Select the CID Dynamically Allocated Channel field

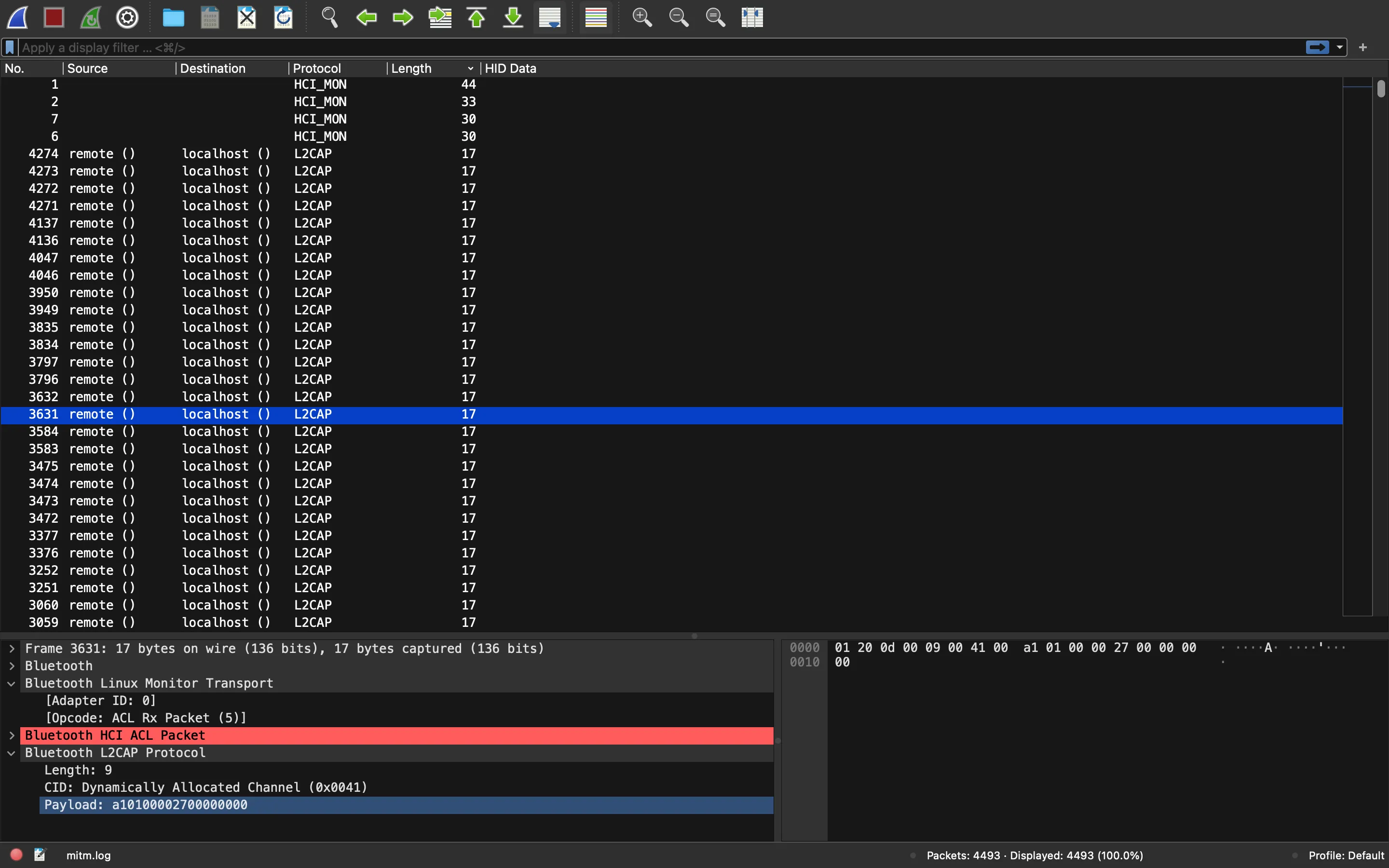(205, 787)
